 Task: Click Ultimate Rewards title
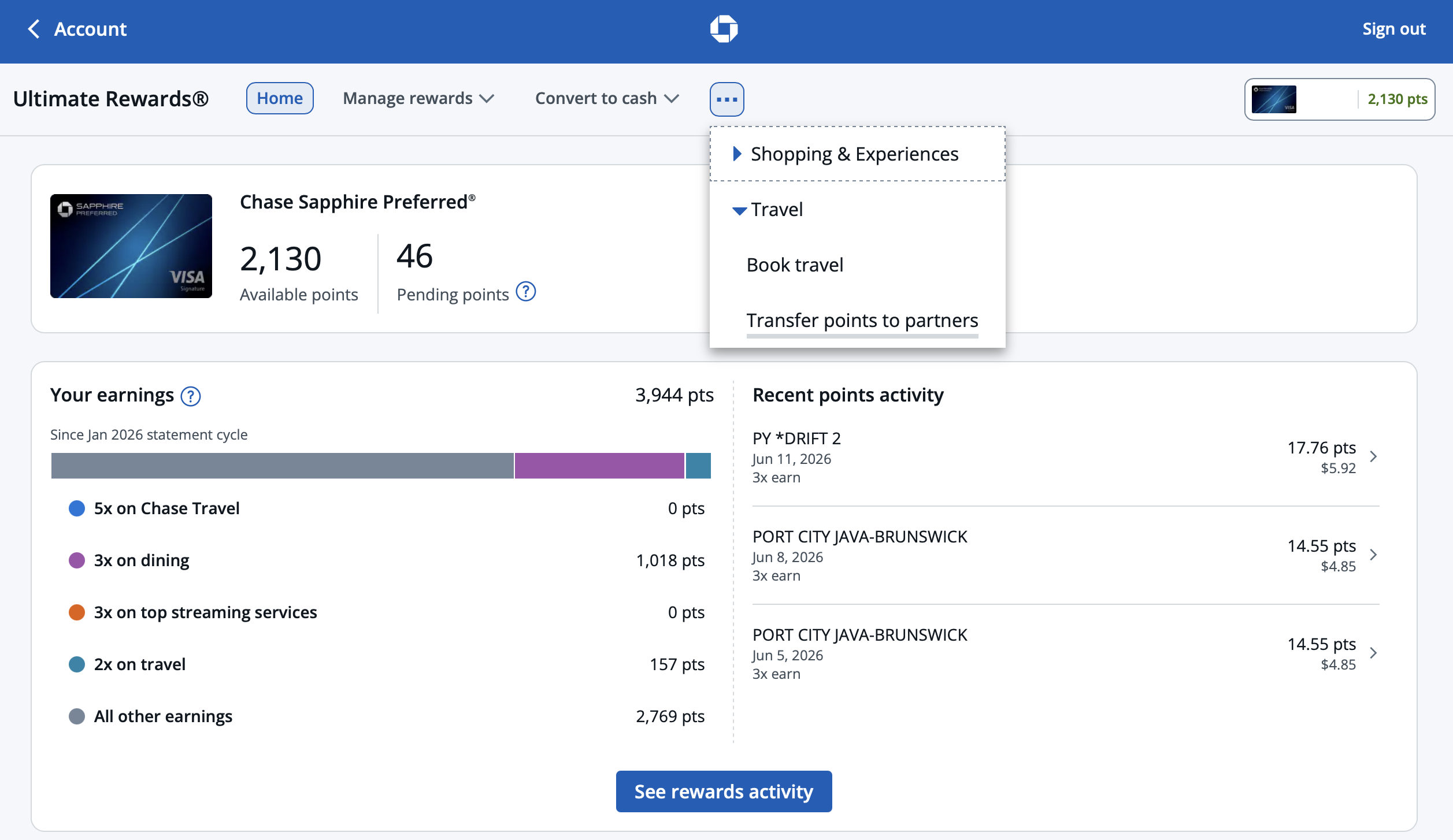[x=110, y=99]
